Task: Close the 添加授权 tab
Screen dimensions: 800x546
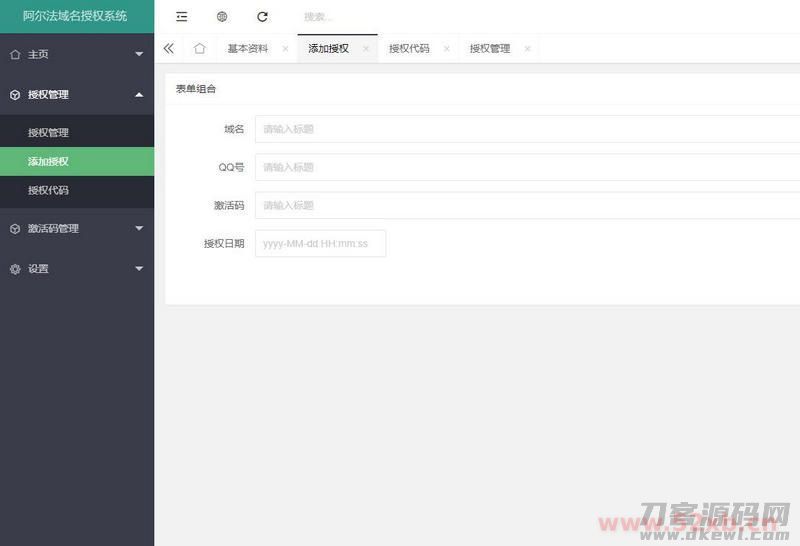Action: [366, 49]
